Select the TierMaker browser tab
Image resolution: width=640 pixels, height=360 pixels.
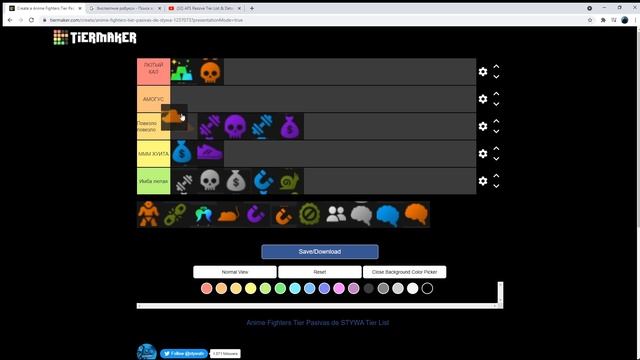45,8
